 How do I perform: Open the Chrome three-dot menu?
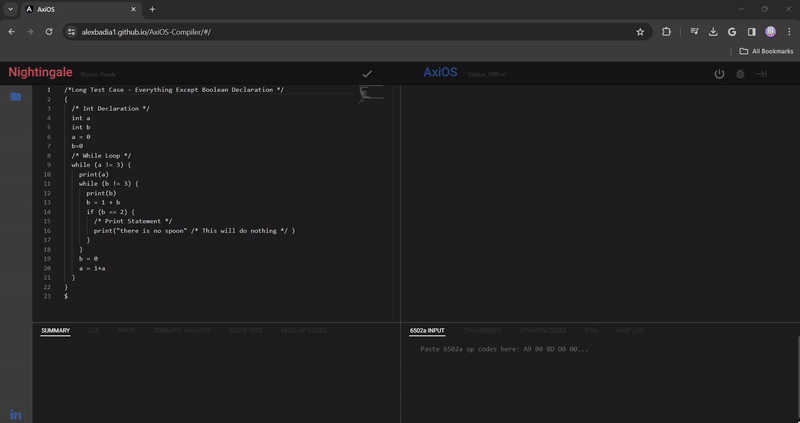789,32
